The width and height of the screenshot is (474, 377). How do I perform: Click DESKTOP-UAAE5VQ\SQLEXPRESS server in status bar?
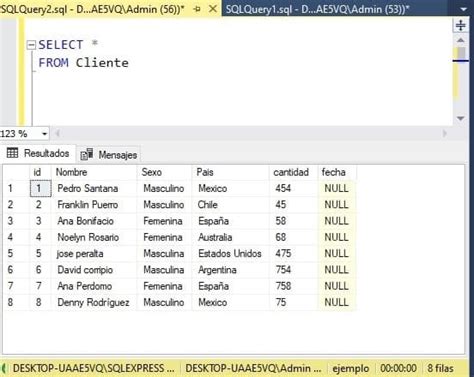click(x=93, y=368)
